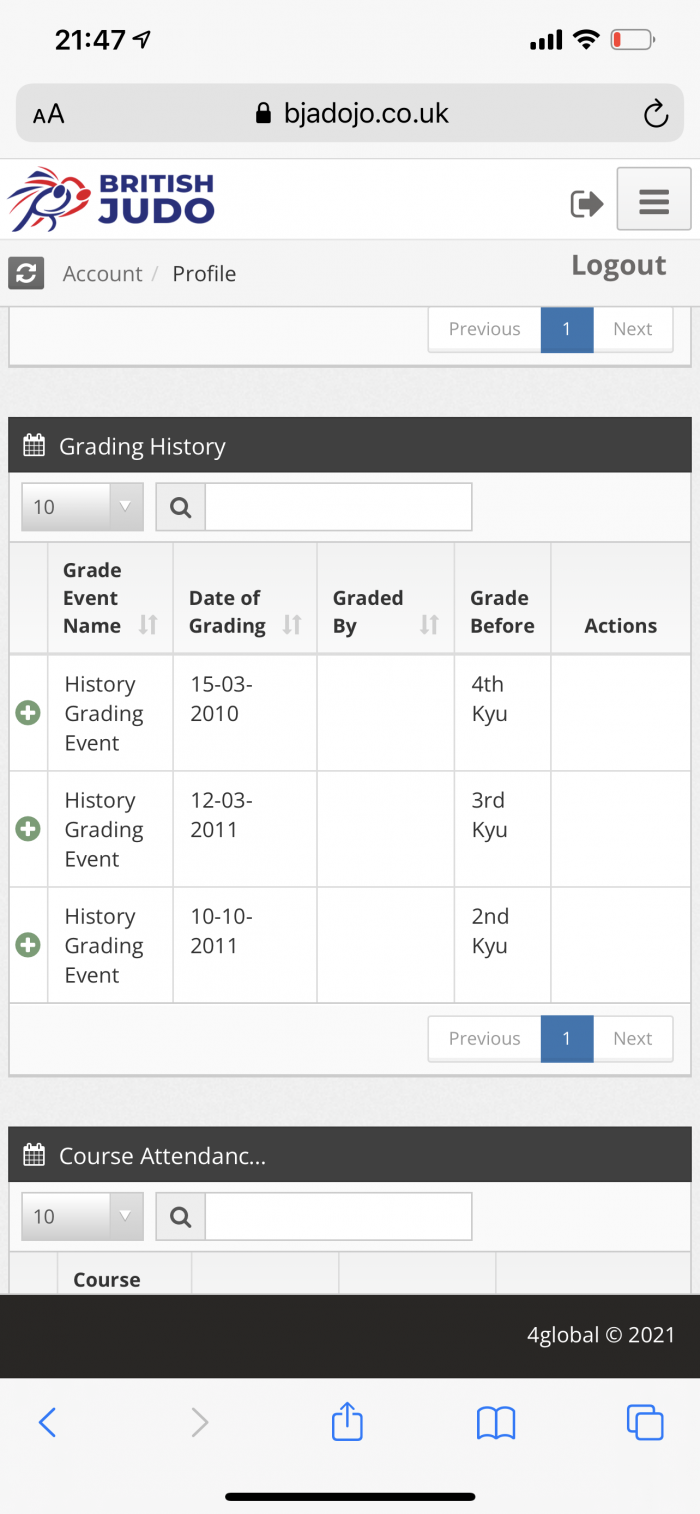
Task: Click the refresh icon beside Account
Action: tap(26, 273)
